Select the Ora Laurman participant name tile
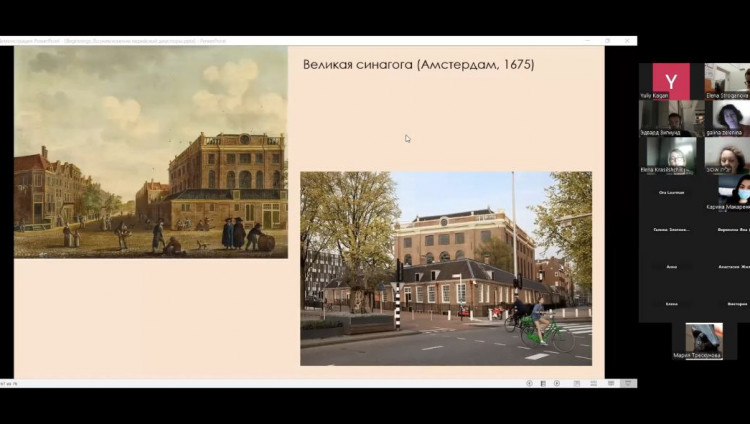750x424 pixels. pos(672,192)
